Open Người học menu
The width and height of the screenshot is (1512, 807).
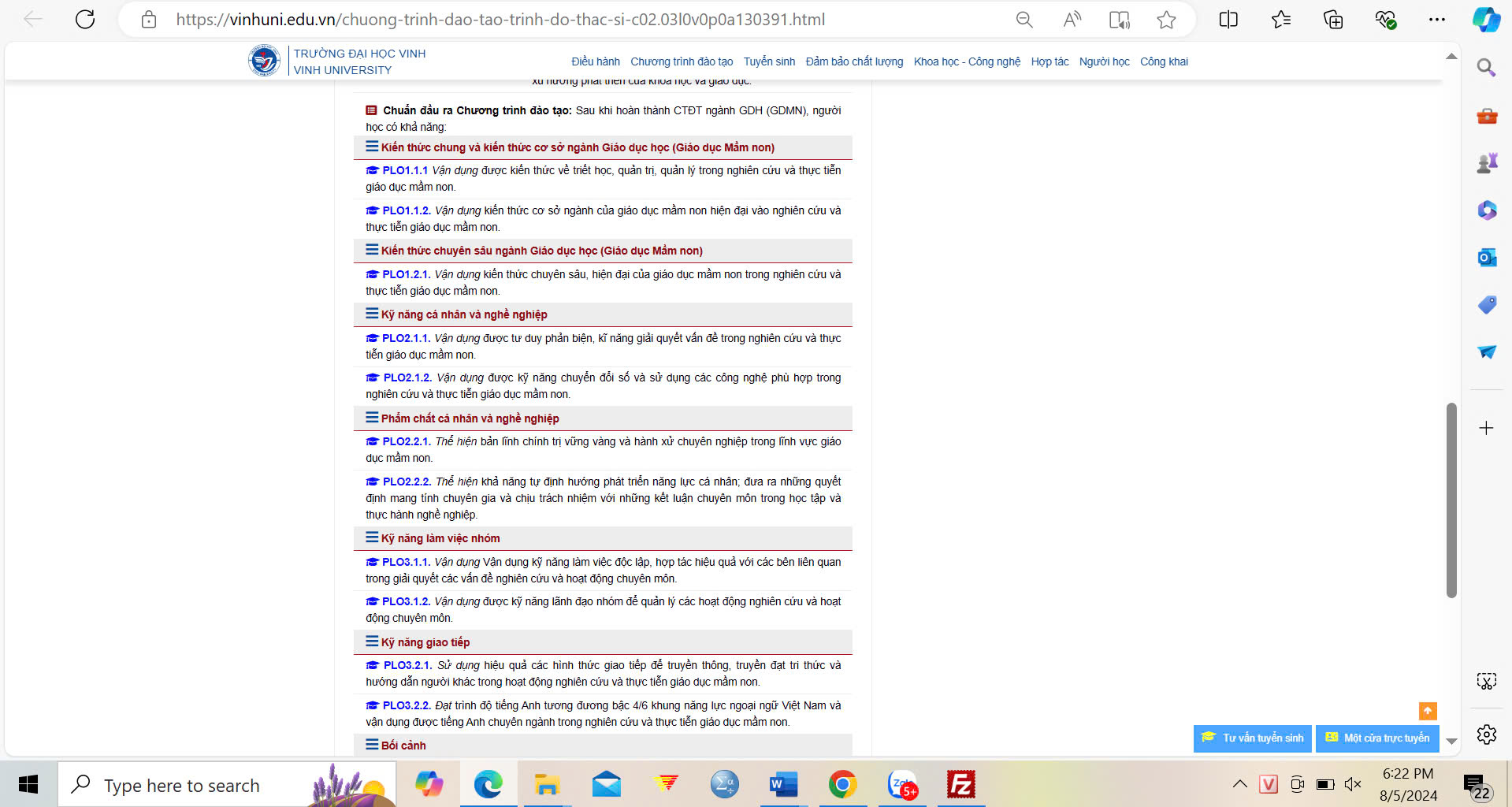[x=1104, y=61]
